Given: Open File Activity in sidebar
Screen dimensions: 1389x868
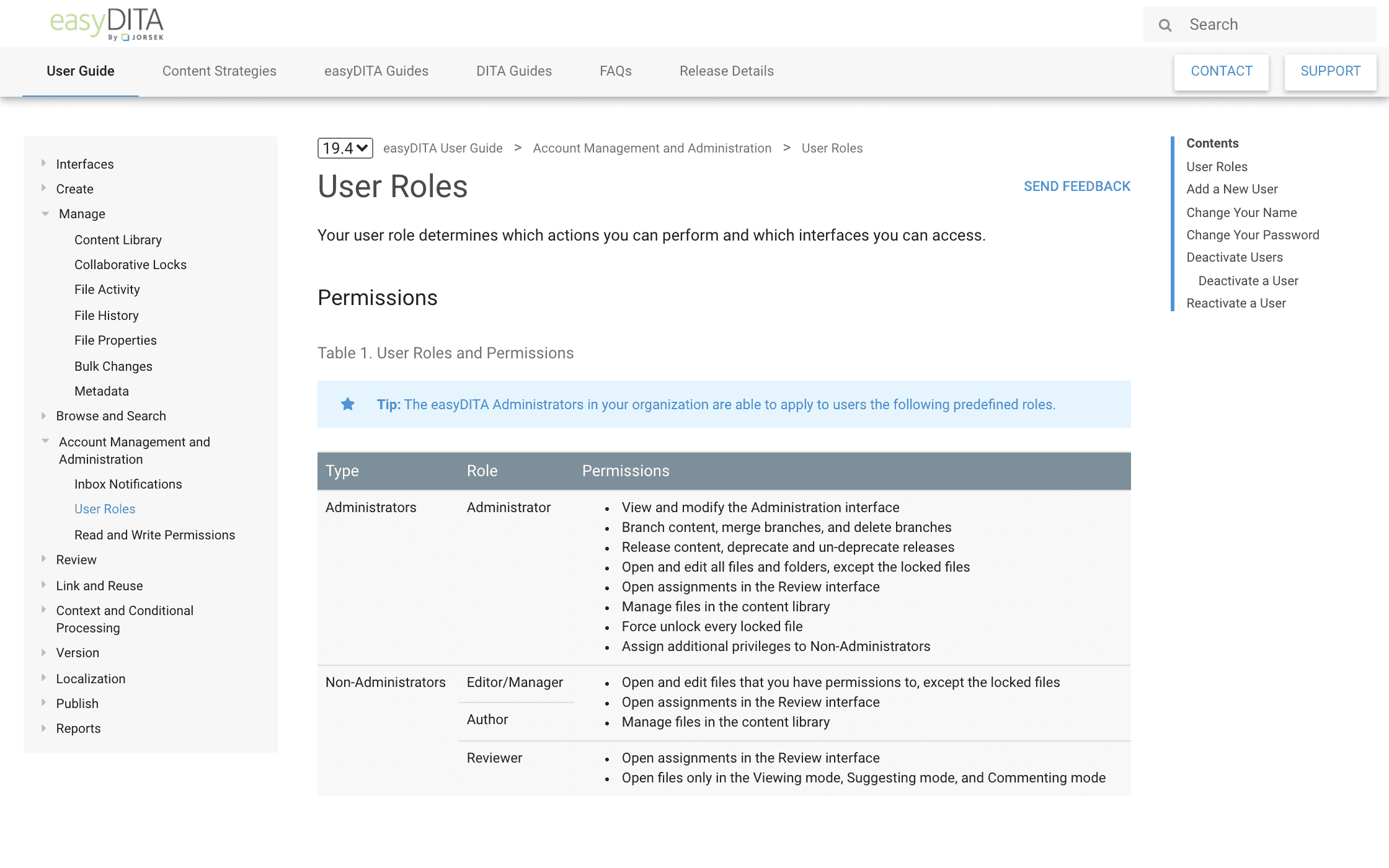Looking at the screenshot, I should 107,290.
